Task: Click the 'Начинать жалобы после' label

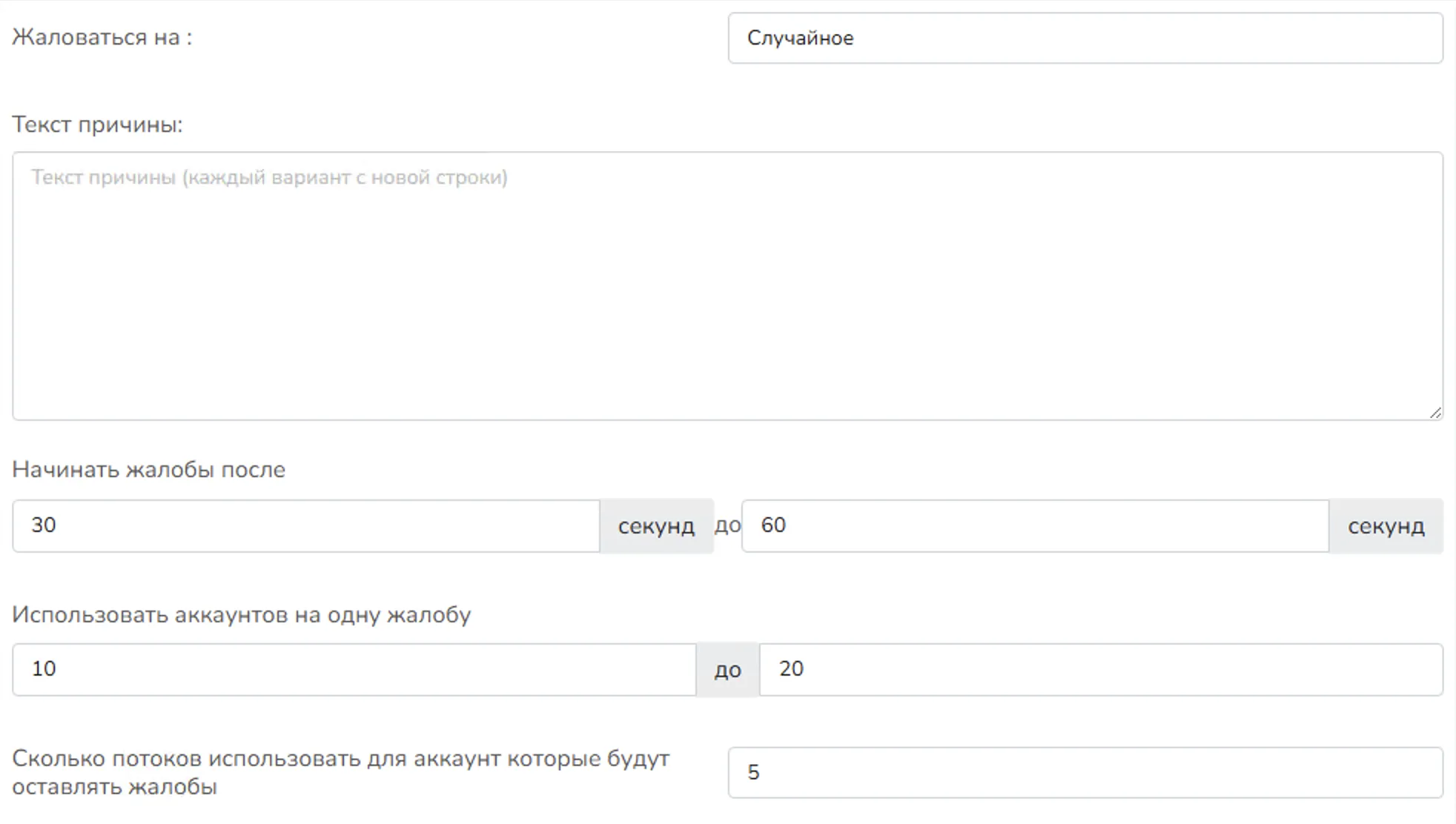Action: click(x=148, y=470)
